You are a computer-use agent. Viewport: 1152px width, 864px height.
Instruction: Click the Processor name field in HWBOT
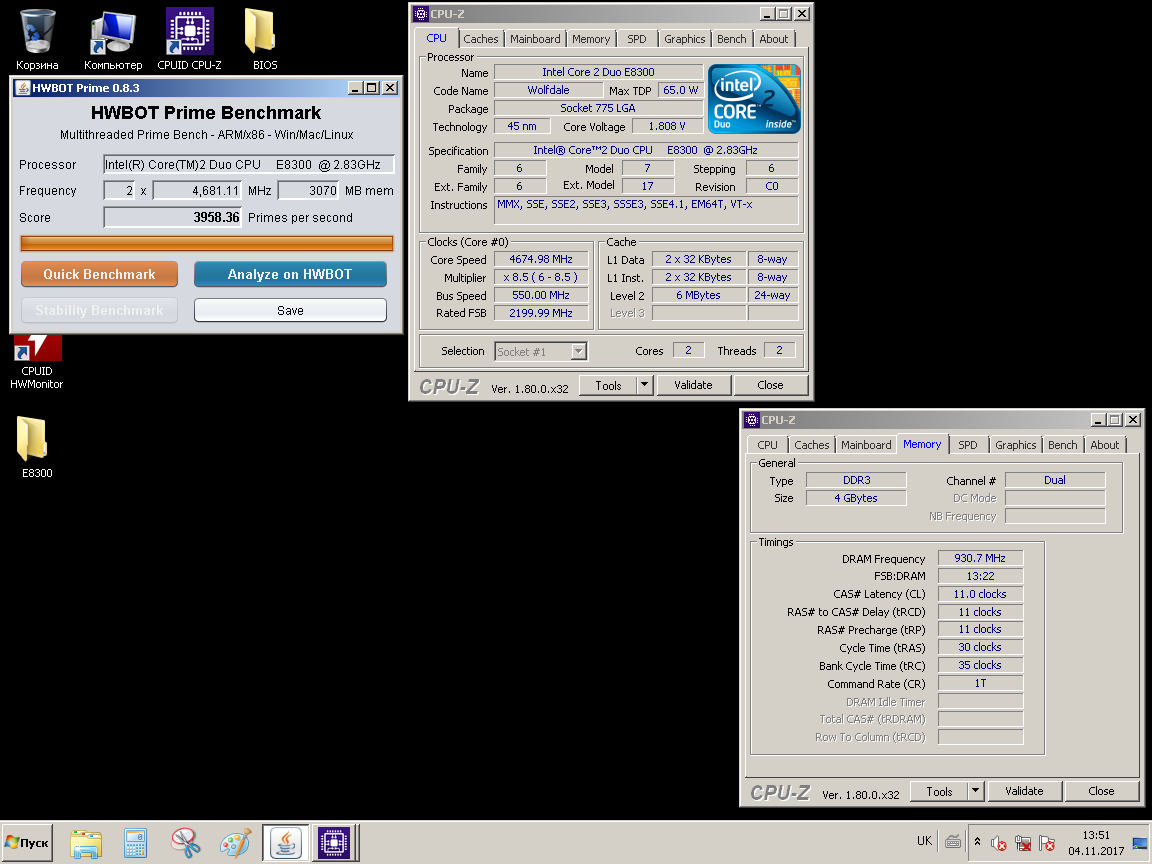pyautogui.click(x=248, y=165)
